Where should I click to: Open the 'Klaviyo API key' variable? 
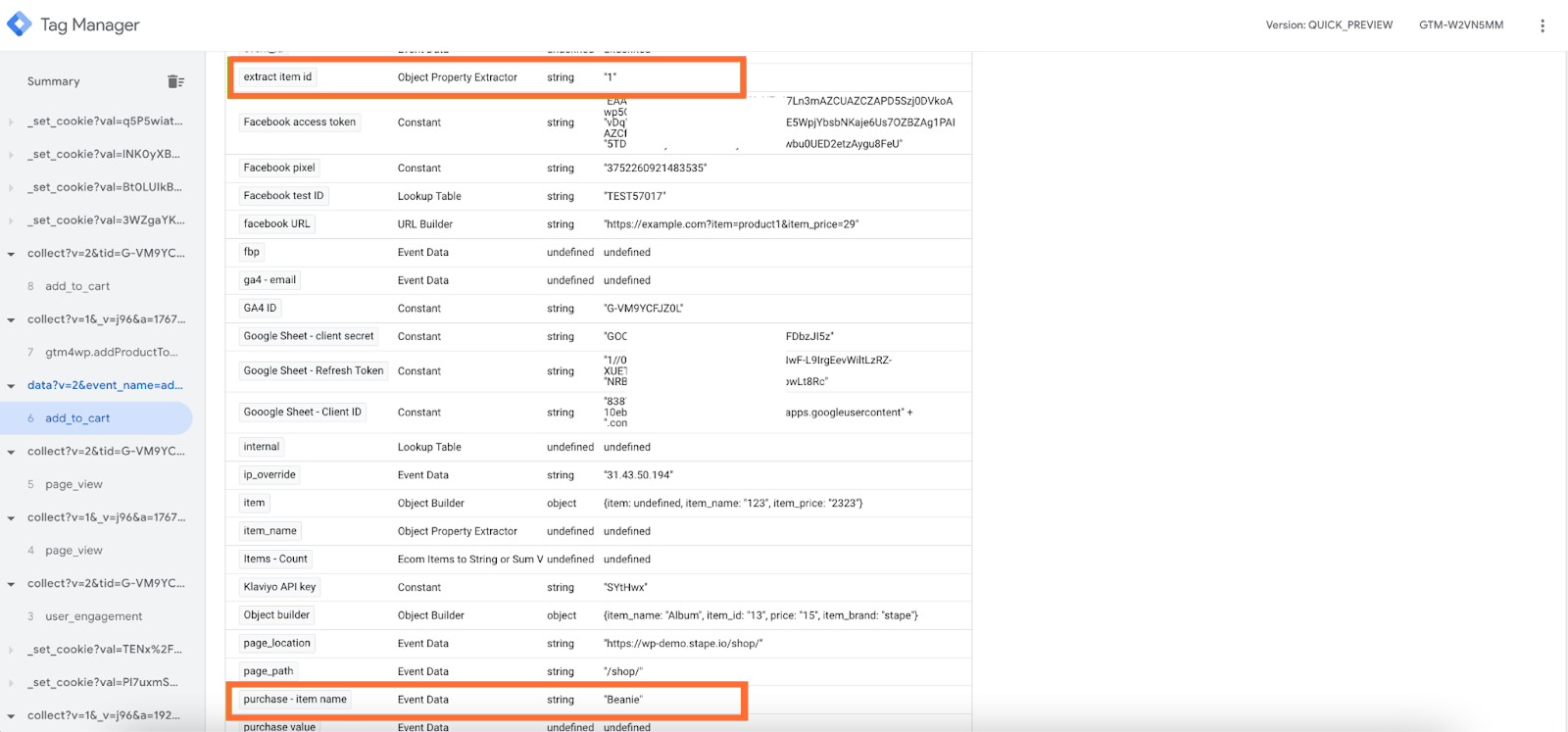point(279,587)
